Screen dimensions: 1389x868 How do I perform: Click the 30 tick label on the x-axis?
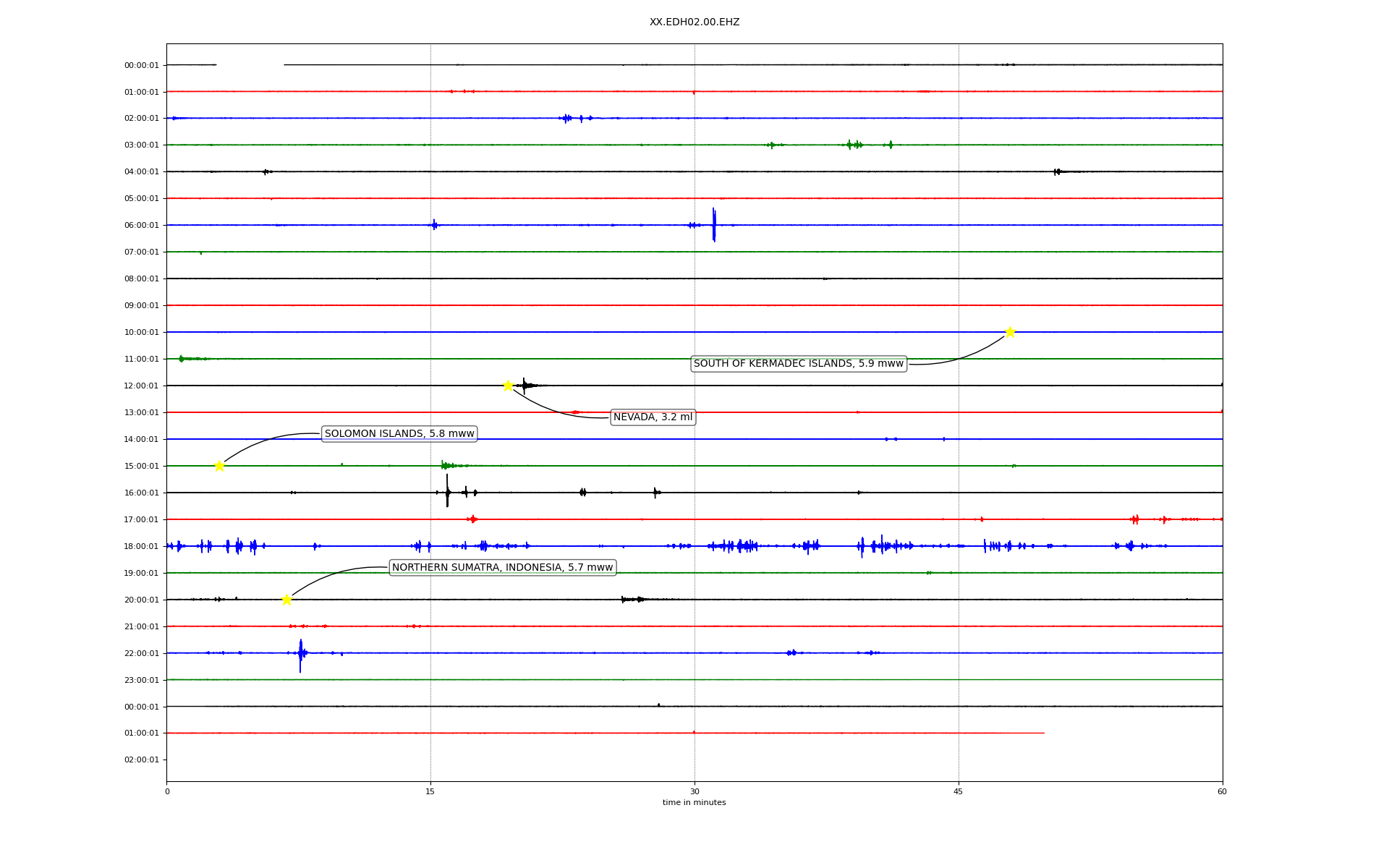pyautogui.click(x=694, y=791)
